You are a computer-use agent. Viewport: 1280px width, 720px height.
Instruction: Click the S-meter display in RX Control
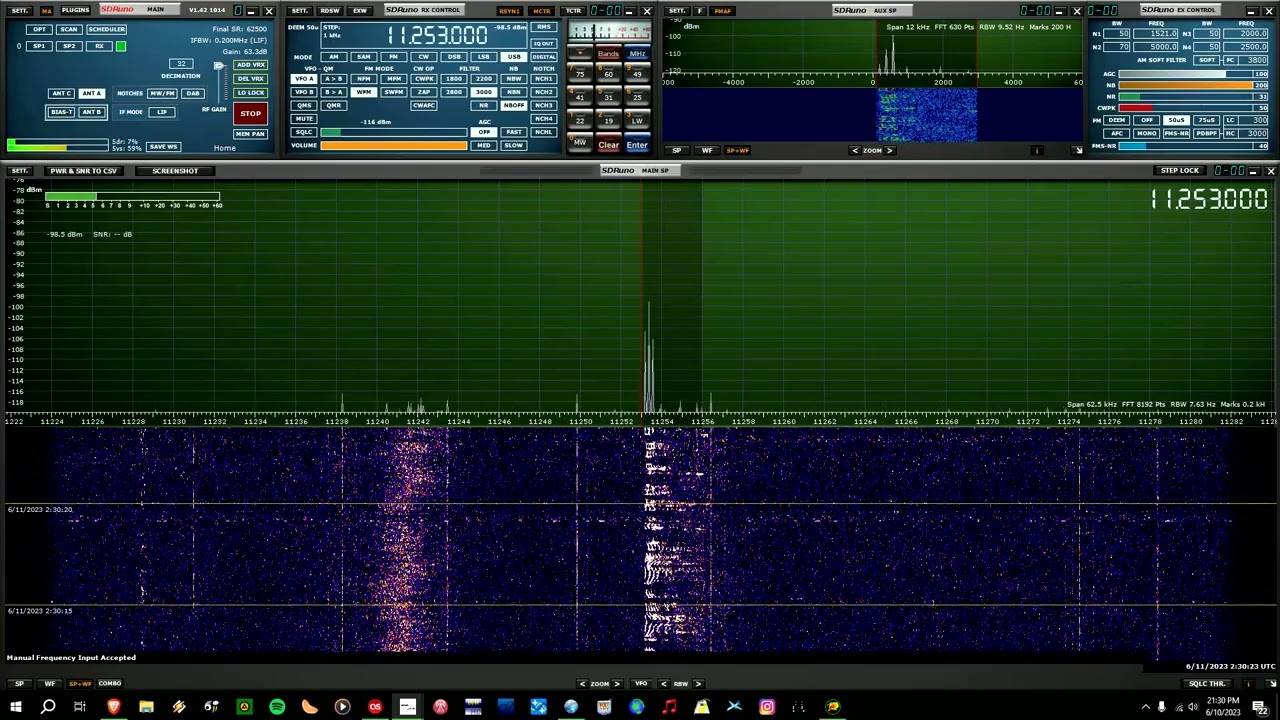[x=608, y=31]
